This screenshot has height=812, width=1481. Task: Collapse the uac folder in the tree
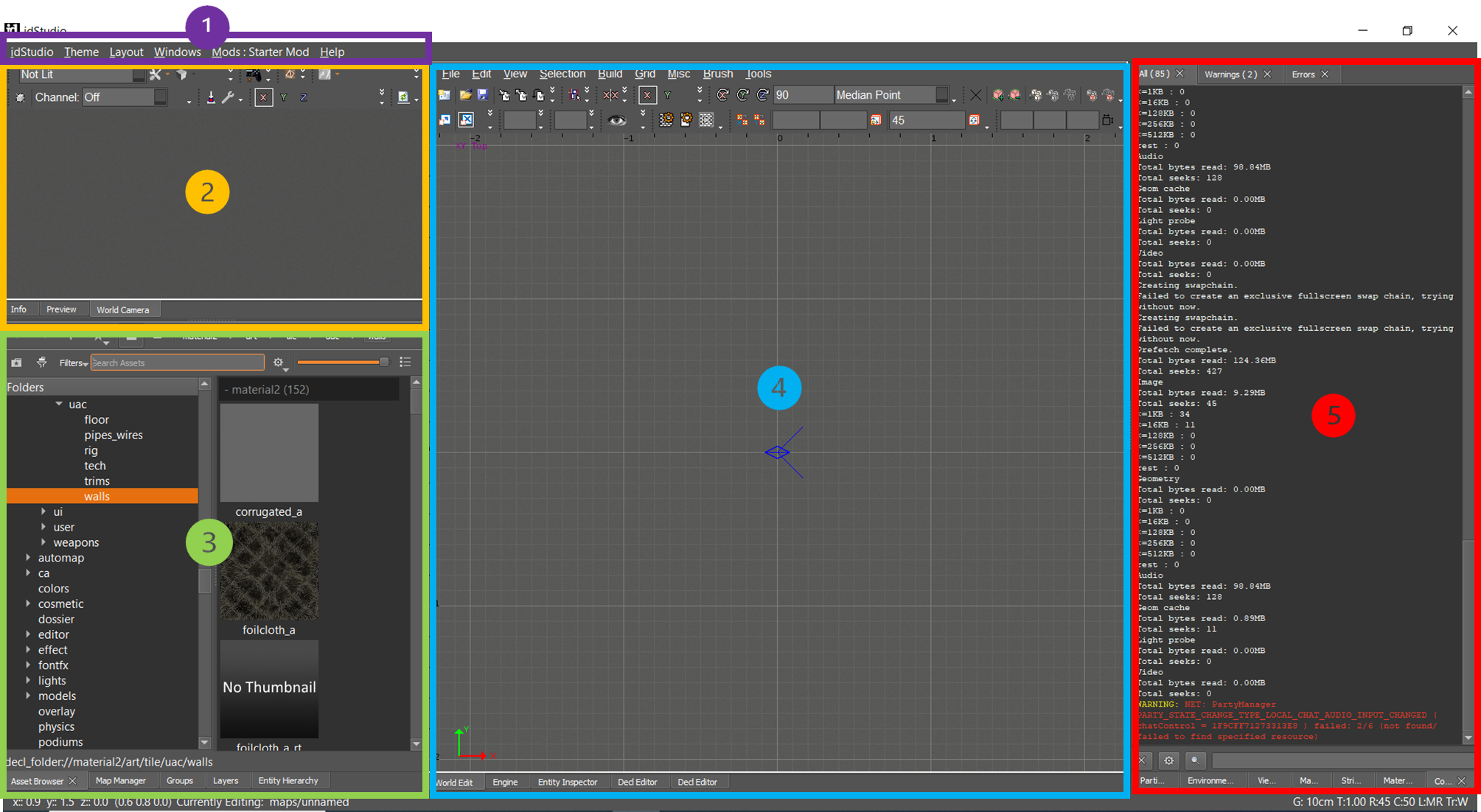click(59, 404)
